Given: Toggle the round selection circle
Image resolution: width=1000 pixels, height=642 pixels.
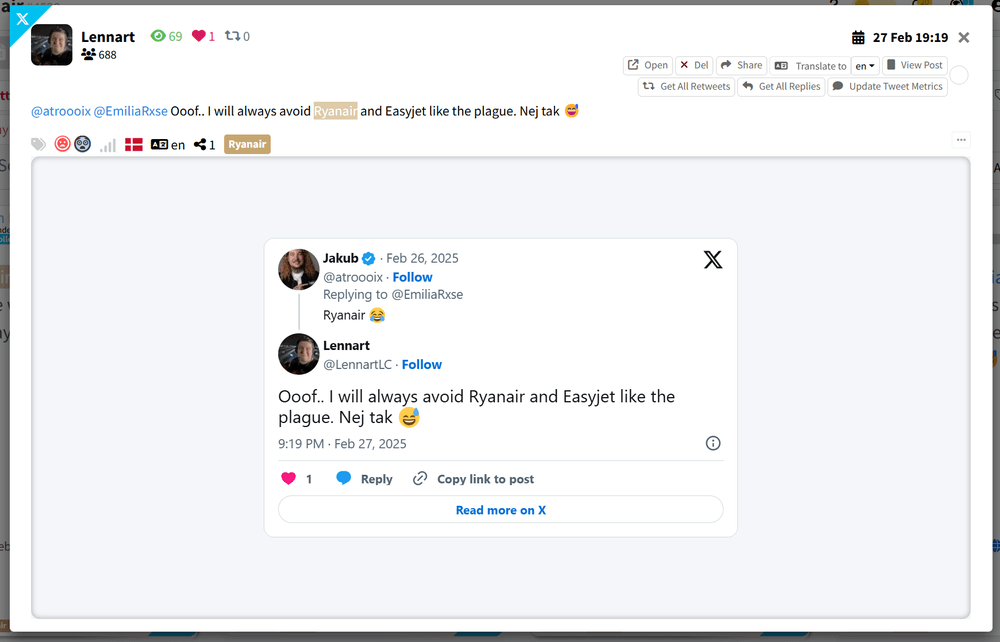Looking at the screenshot, I should pyautogui.click(x=959, y=75).
